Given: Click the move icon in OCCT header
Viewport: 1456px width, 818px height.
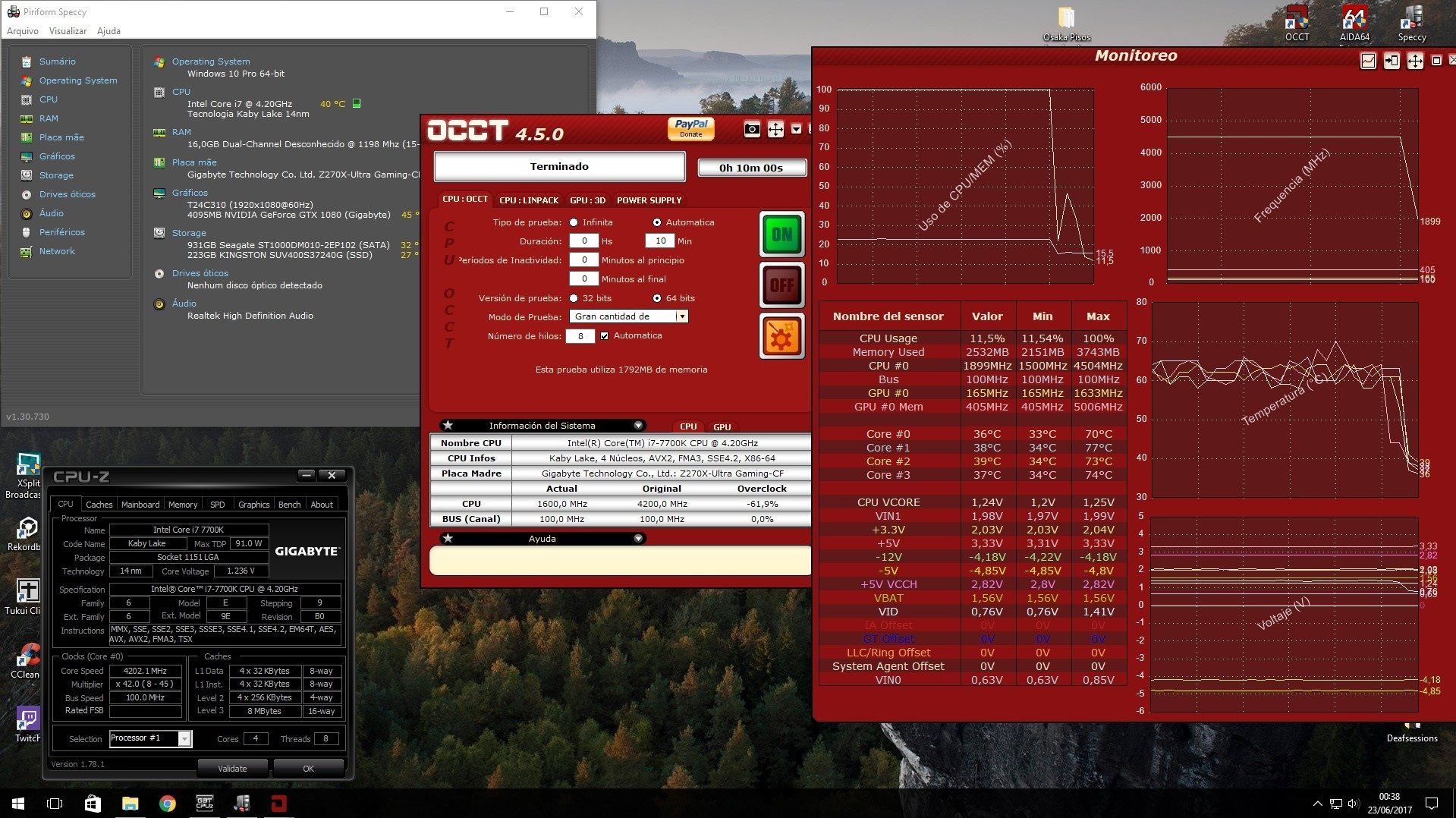Looking at the screenshot, I should click(x=775, y=130).
